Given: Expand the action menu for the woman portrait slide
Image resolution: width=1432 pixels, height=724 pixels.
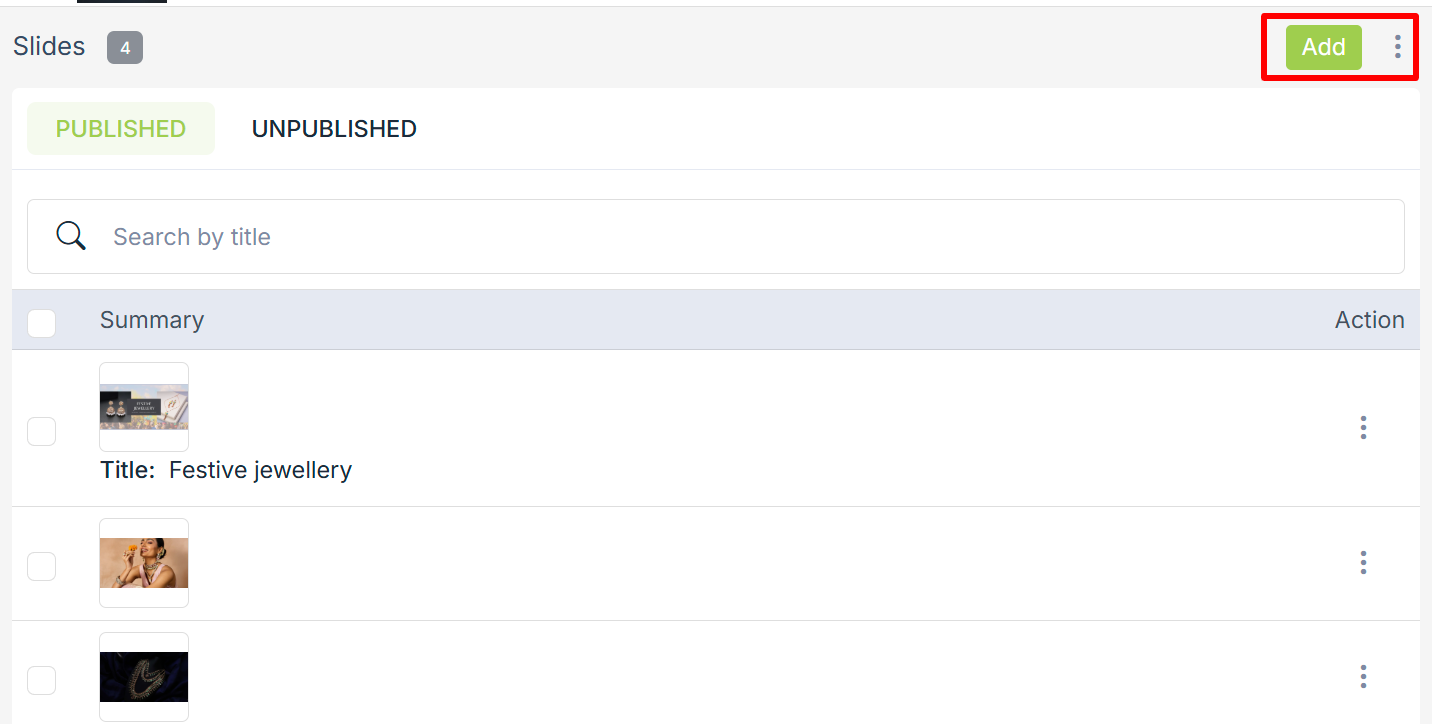Looking at the screenshot, I should 1363,563.
